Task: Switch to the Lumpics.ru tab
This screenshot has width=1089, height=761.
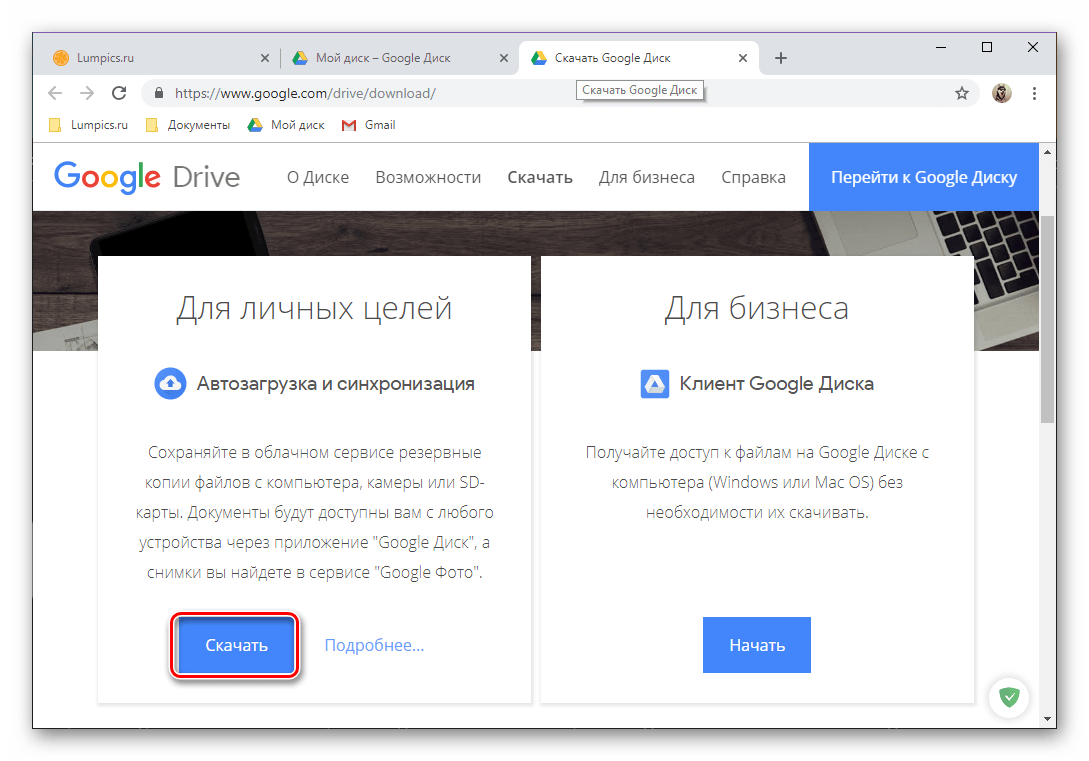Action: click(158, 58)
